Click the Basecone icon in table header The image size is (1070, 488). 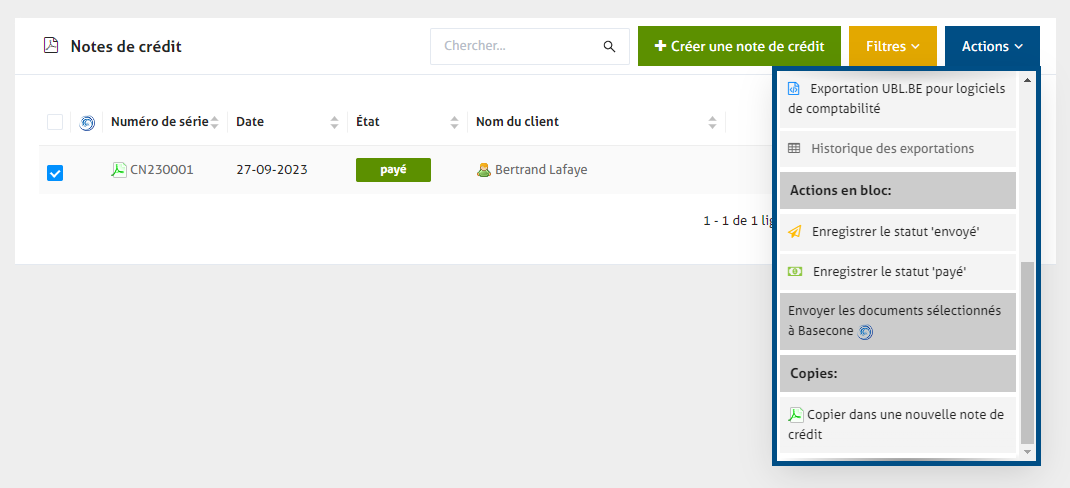tap(87, 123)
